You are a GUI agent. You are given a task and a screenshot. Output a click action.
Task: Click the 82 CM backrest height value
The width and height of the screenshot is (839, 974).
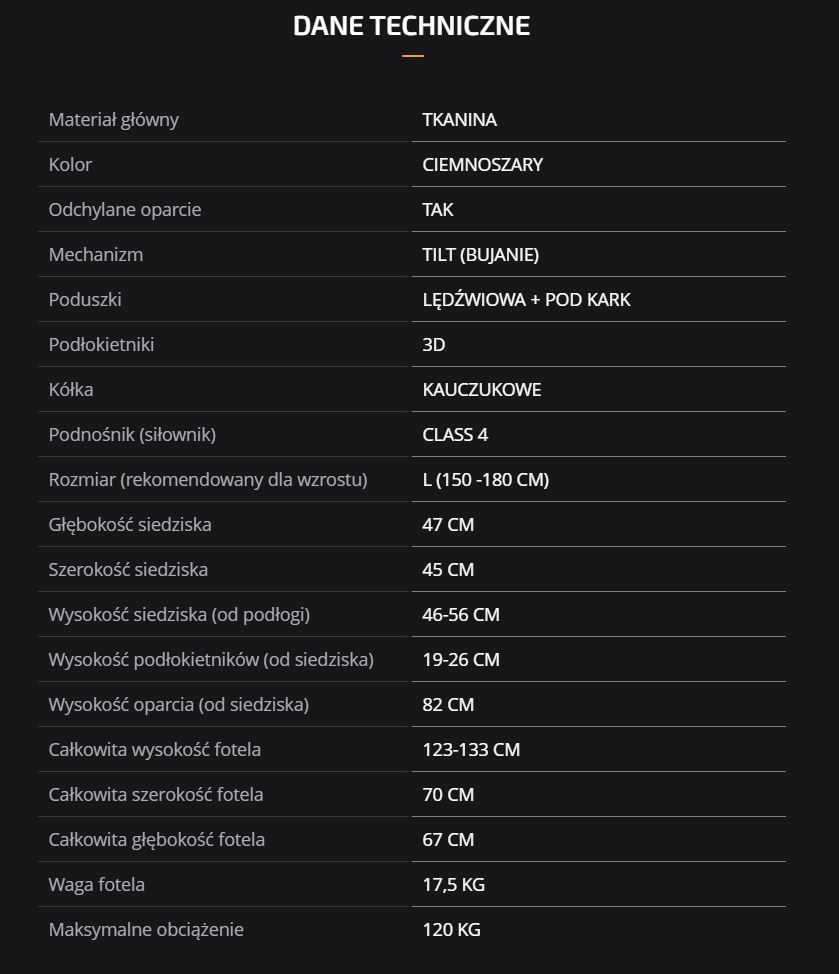[448, 705]
